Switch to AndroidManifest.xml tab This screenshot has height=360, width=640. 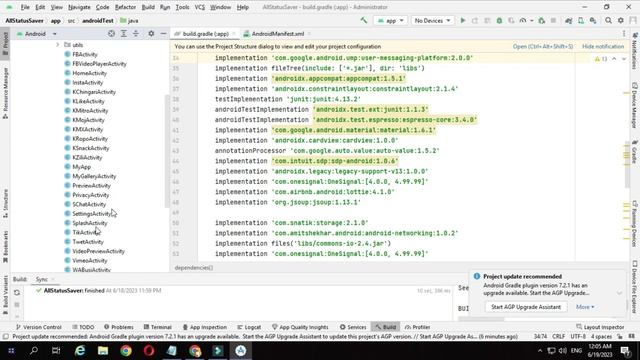click(x=278, y=33)
